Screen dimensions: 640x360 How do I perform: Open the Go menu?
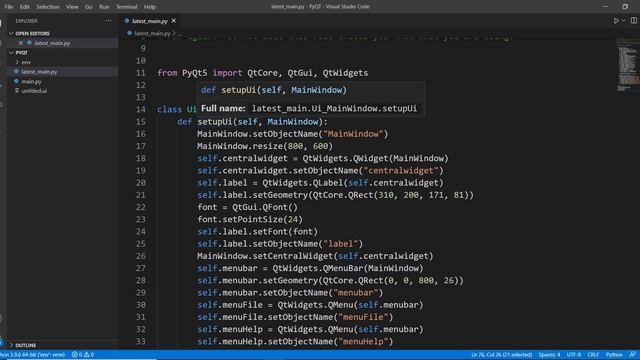(89, 7)
